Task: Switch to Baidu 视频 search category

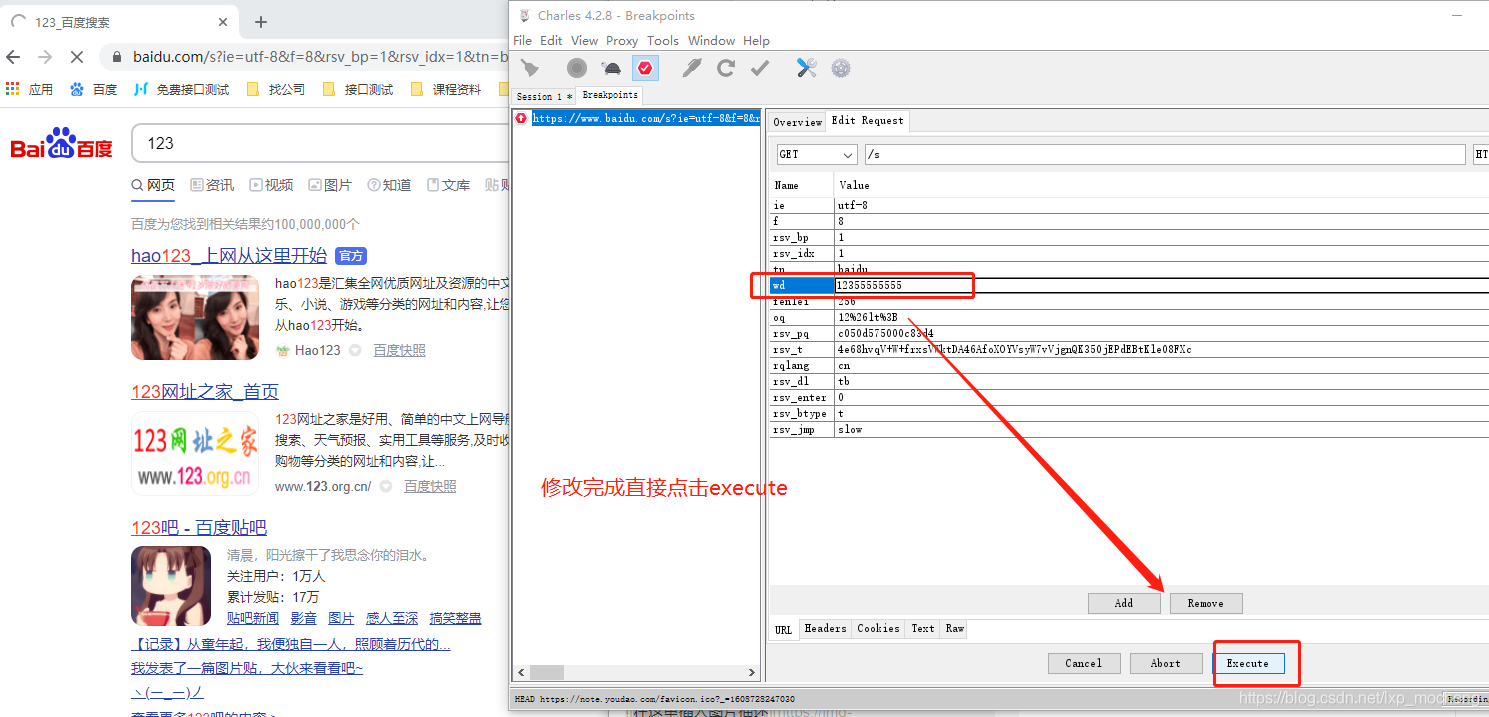Action: [271, 185]
